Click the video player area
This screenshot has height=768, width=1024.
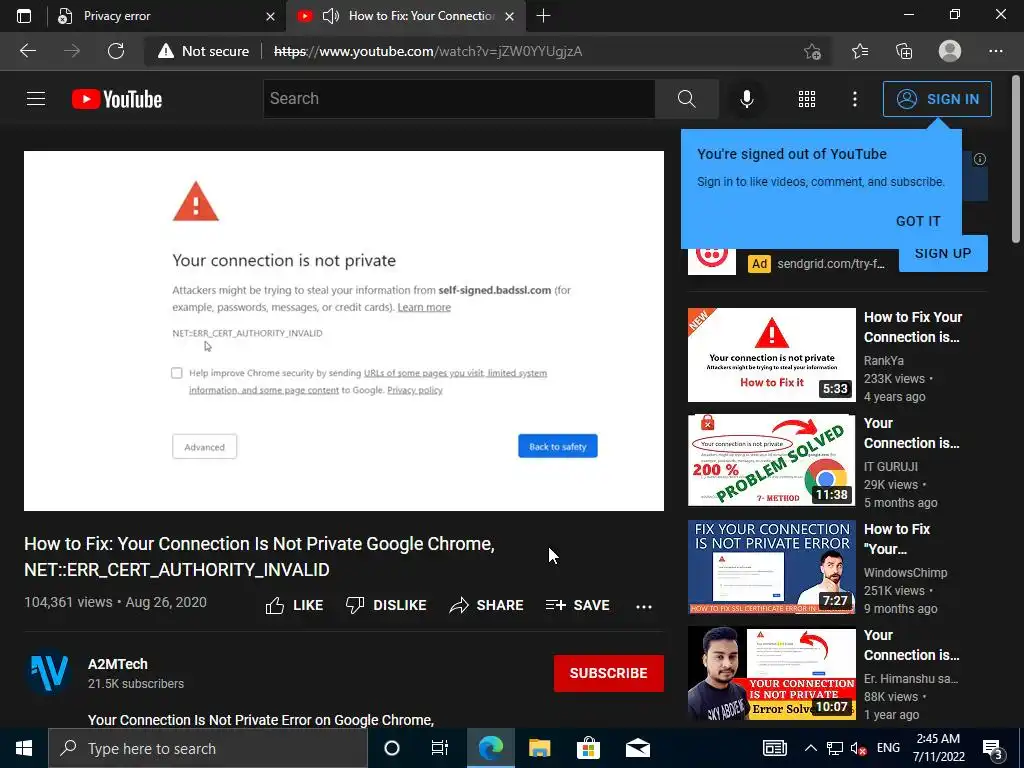344,331
